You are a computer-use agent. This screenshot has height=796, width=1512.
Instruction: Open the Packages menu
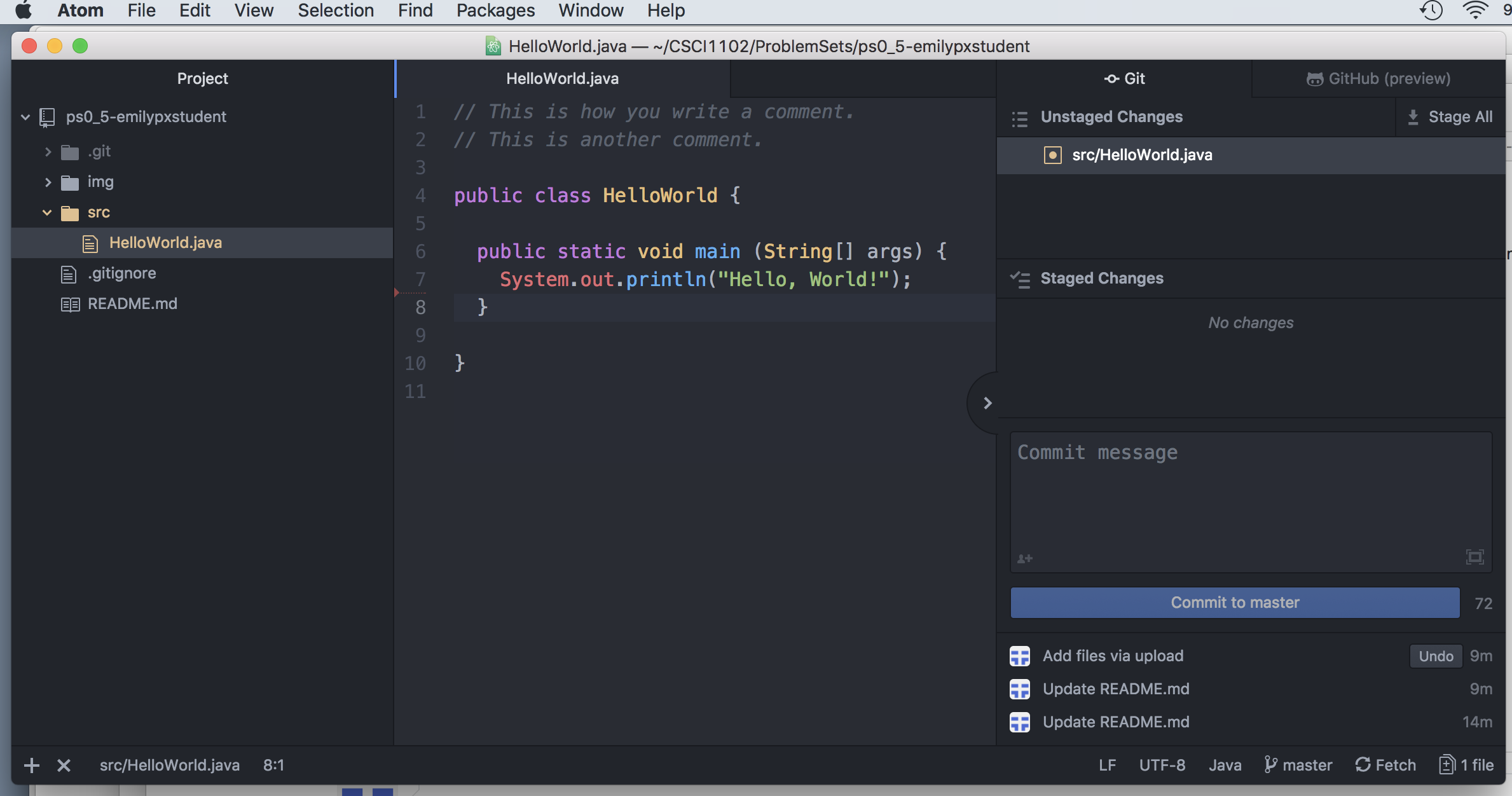(495, 10)
